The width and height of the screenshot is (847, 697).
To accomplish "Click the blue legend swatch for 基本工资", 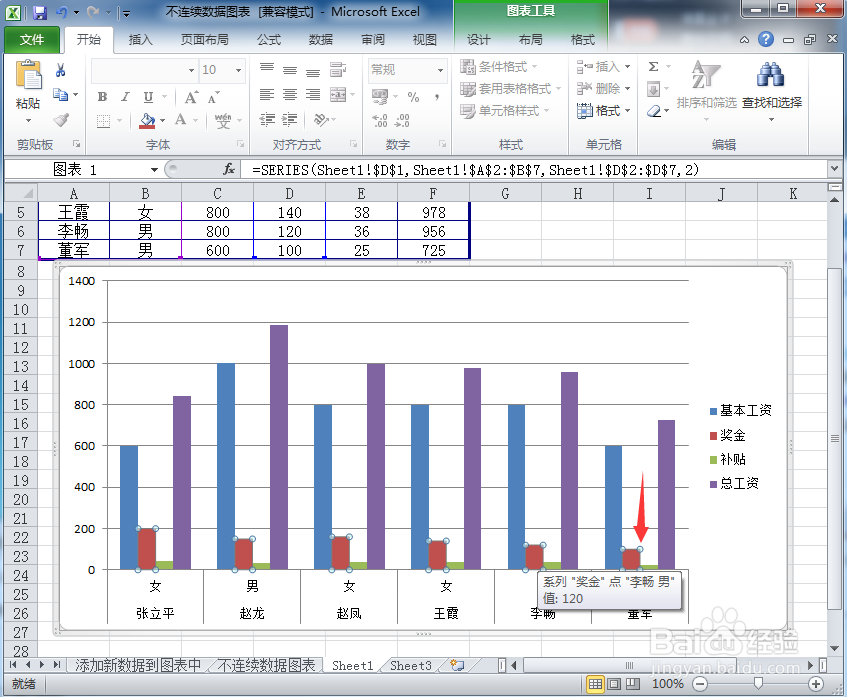I will [713, 412].
